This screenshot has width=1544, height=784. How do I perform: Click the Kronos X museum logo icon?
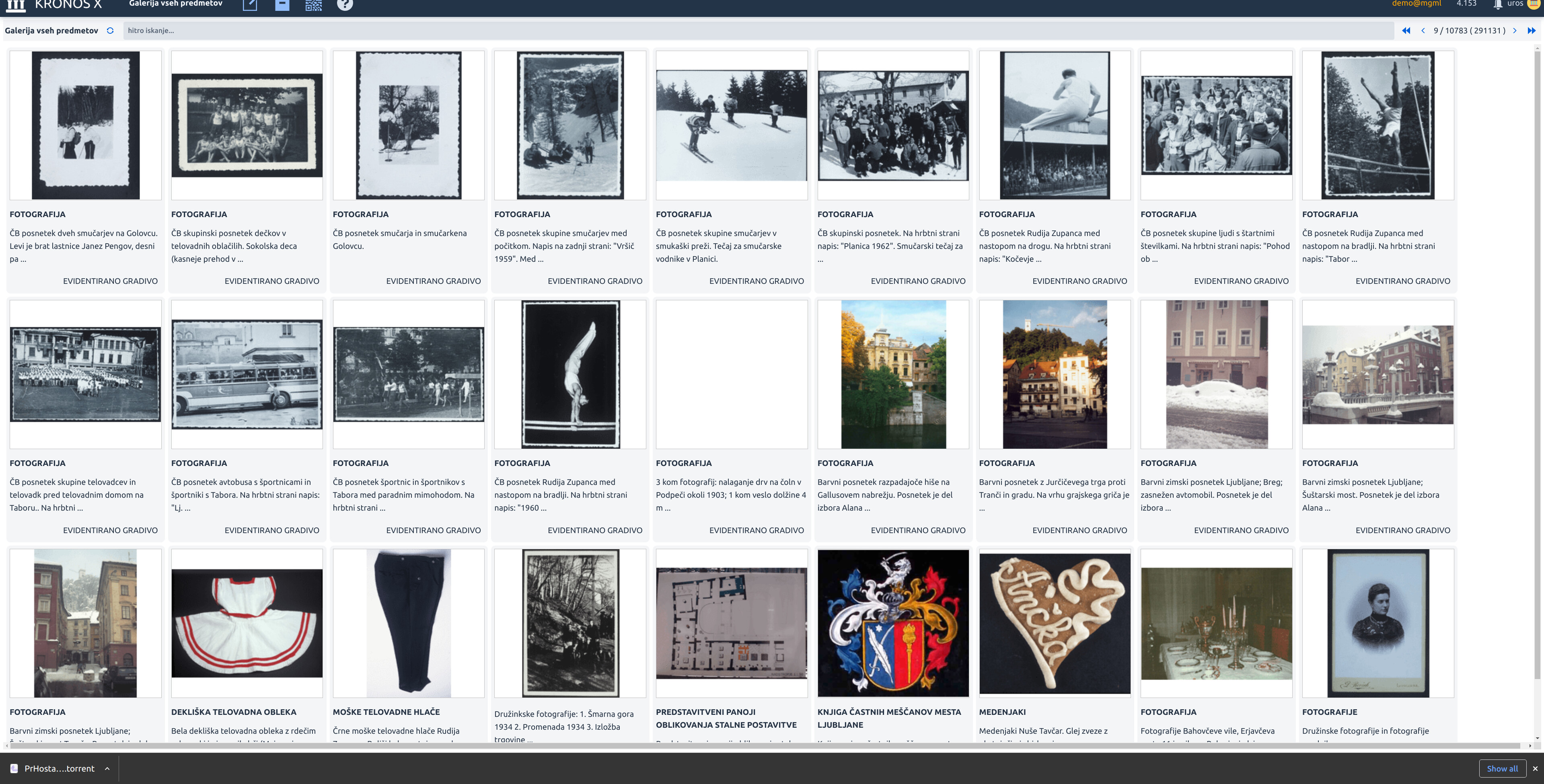pos(16,5)
